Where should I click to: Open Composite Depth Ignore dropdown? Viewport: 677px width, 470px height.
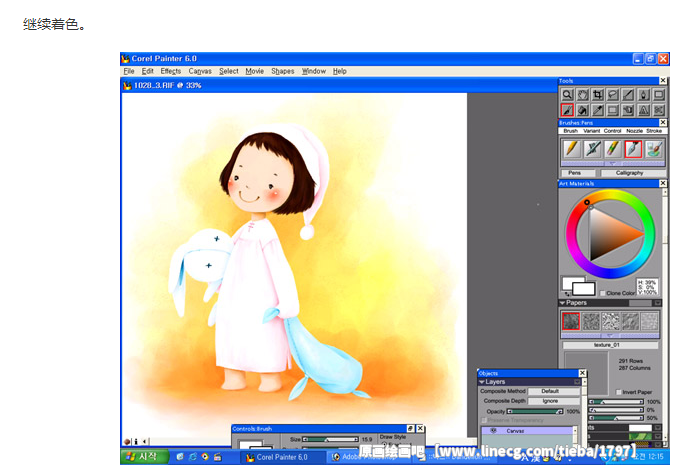[x=554, y=401]
